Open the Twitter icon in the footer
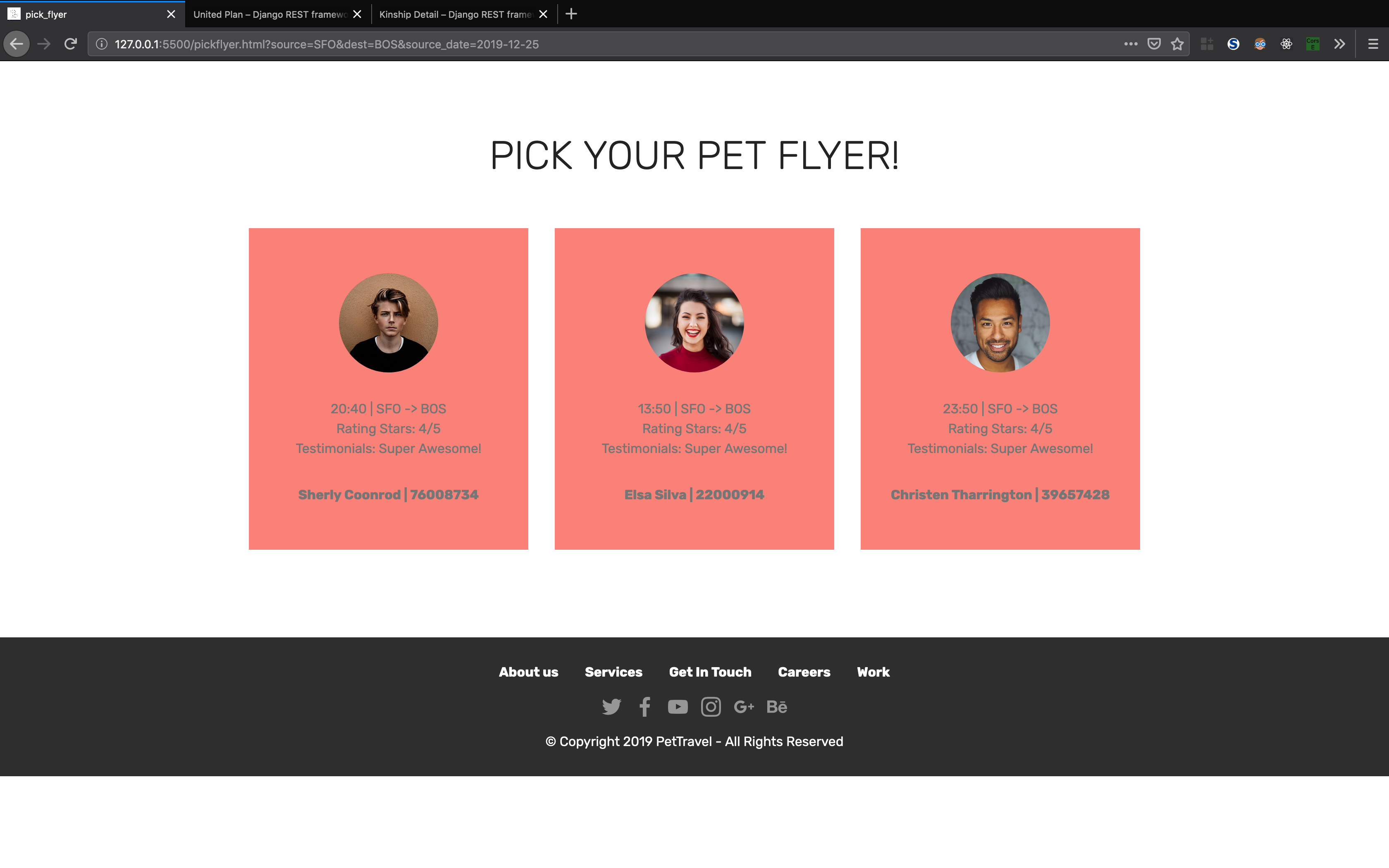1389x868 pixels. pos(611,707)
